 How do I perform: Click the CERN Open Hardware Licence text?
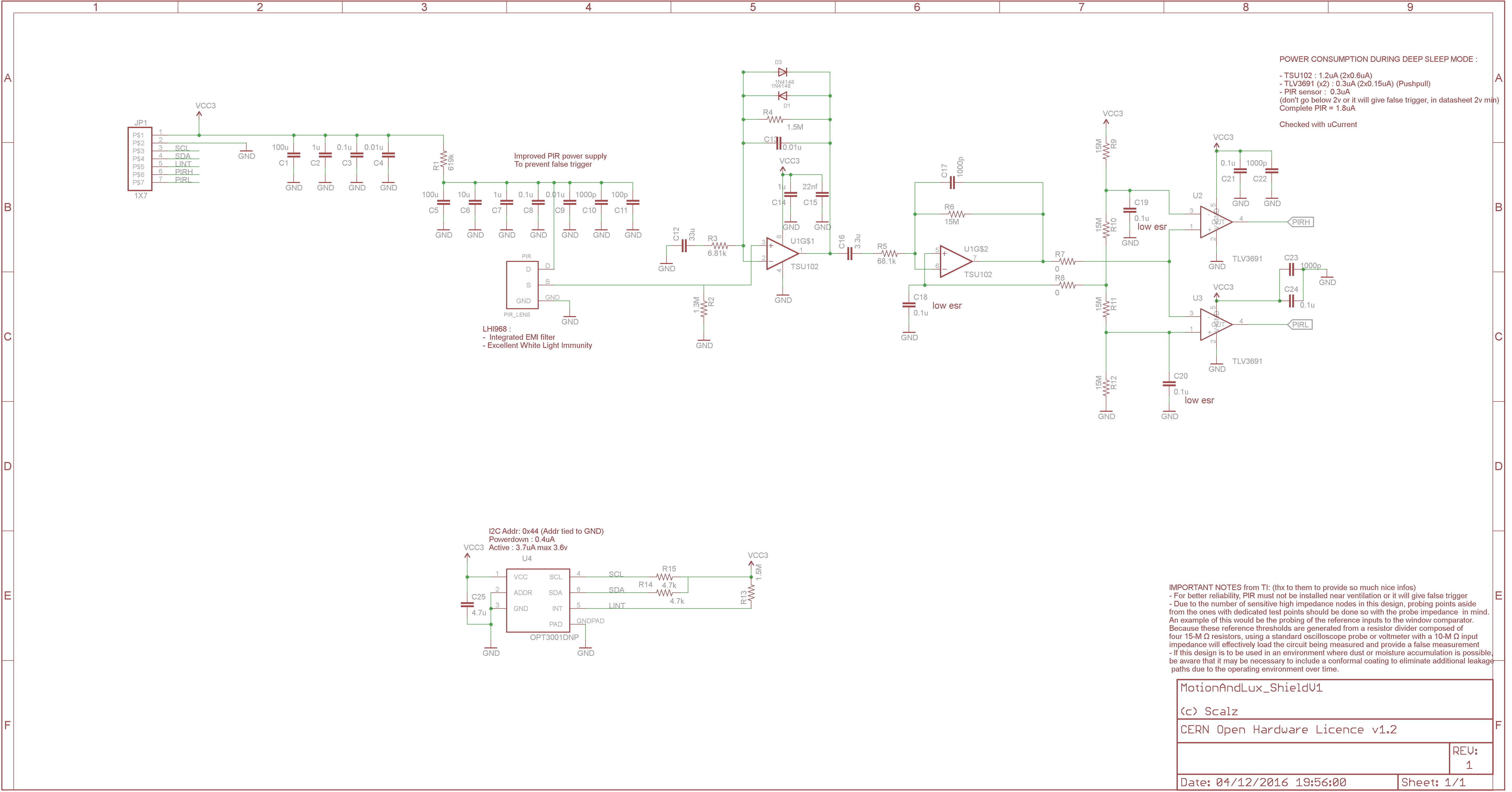pos(1288,730)
